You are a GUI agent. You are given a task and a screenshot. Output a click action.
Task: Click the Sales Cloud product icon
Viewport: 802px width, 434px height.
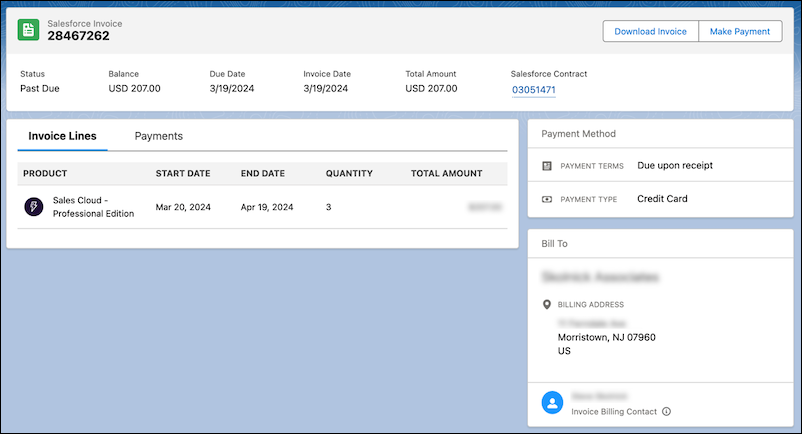pyautogui.click(x=34, y=207)
